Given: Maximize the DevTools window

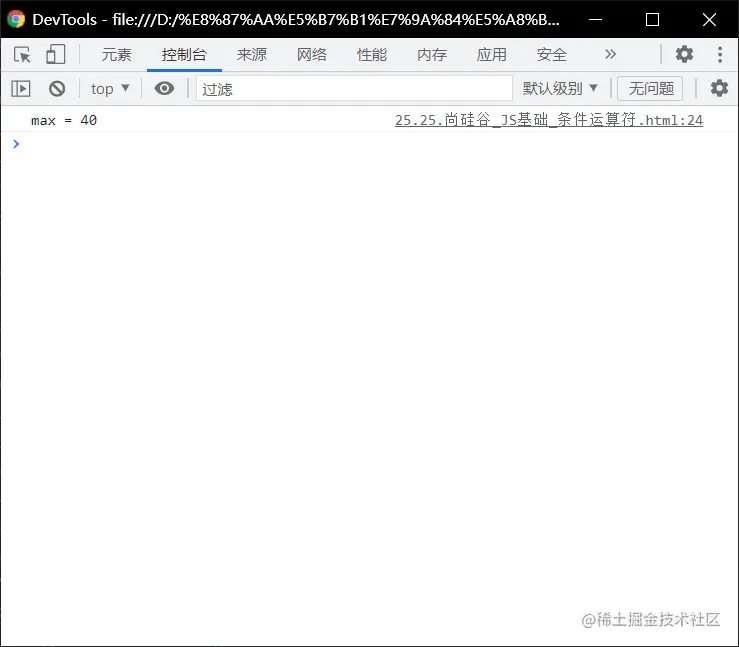Looking at the screenshot, I should coord(652,19).
